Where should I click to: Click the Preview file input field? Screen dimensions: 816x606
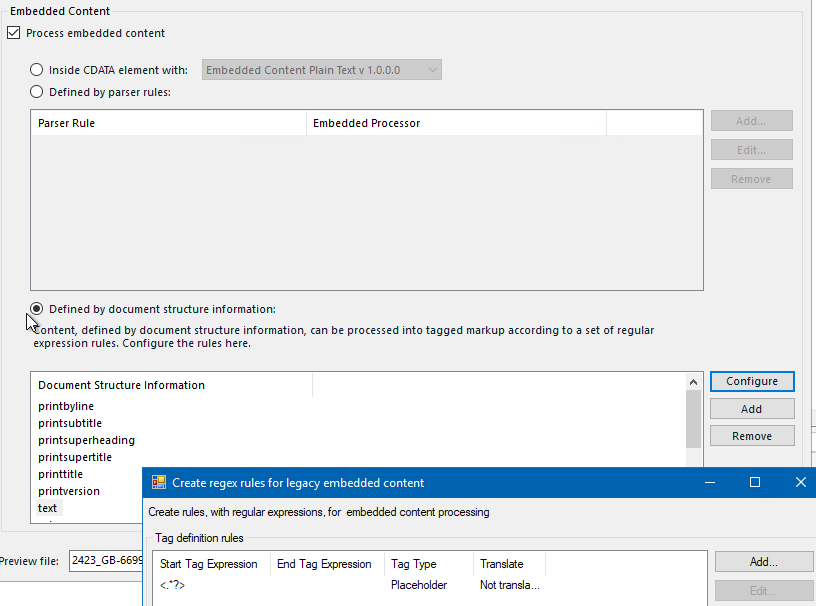pyautogui.click(x=105, y=561)
